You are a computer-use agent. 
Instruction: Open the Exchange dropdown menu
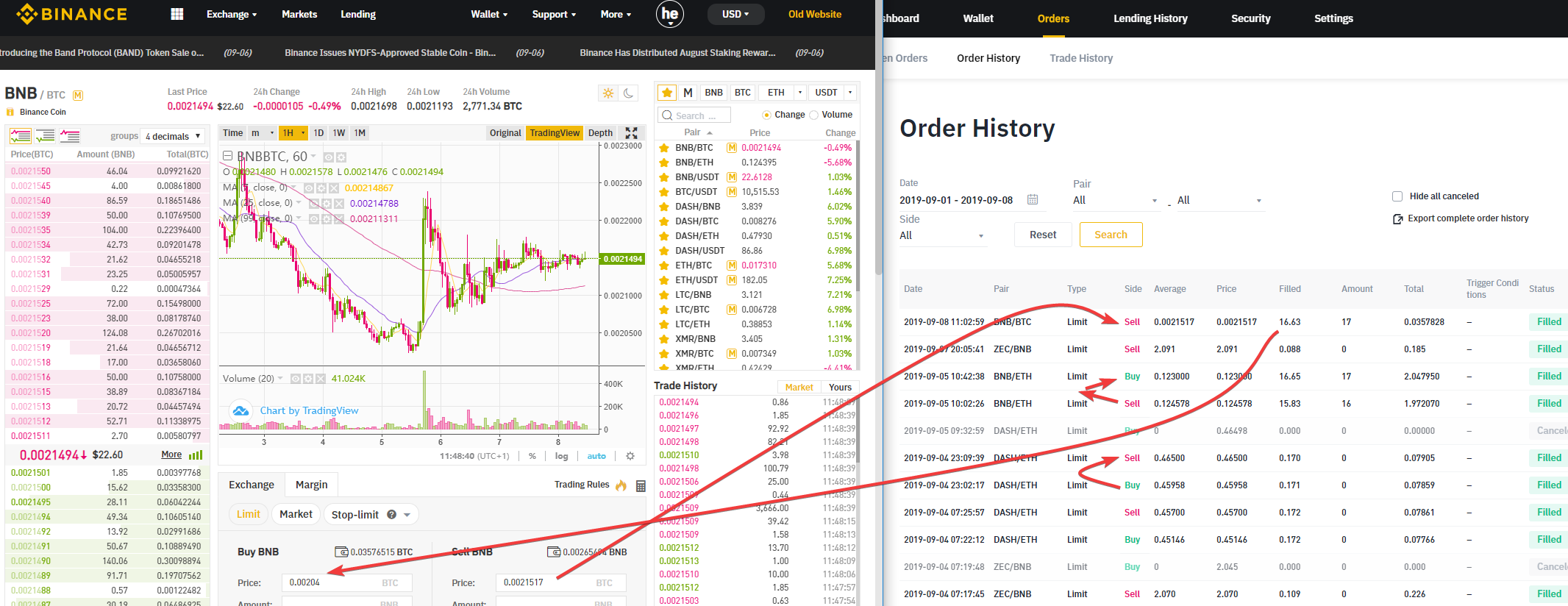click(x=232, y=14)
